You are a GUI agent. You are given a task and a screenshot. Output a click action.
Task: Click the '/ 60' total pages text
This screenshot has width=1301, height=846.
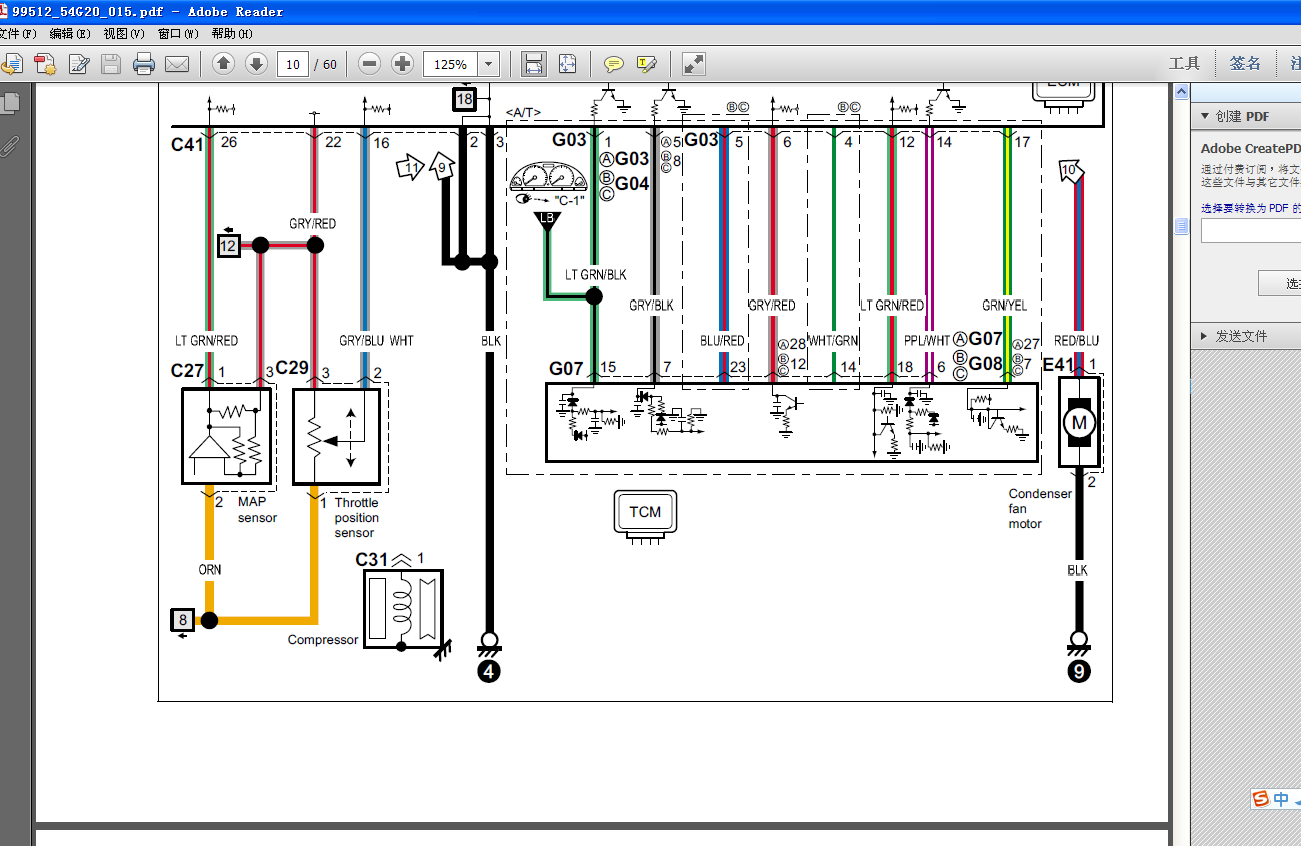coord(326,65)
